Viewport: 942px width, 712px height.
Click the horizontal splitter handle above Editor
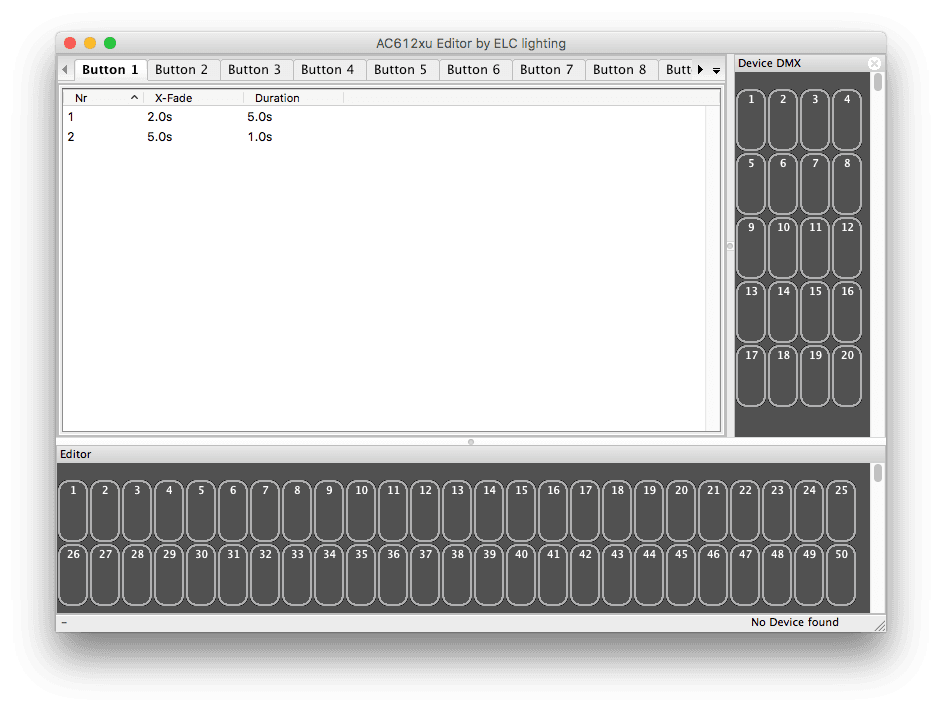click(471, 442)
